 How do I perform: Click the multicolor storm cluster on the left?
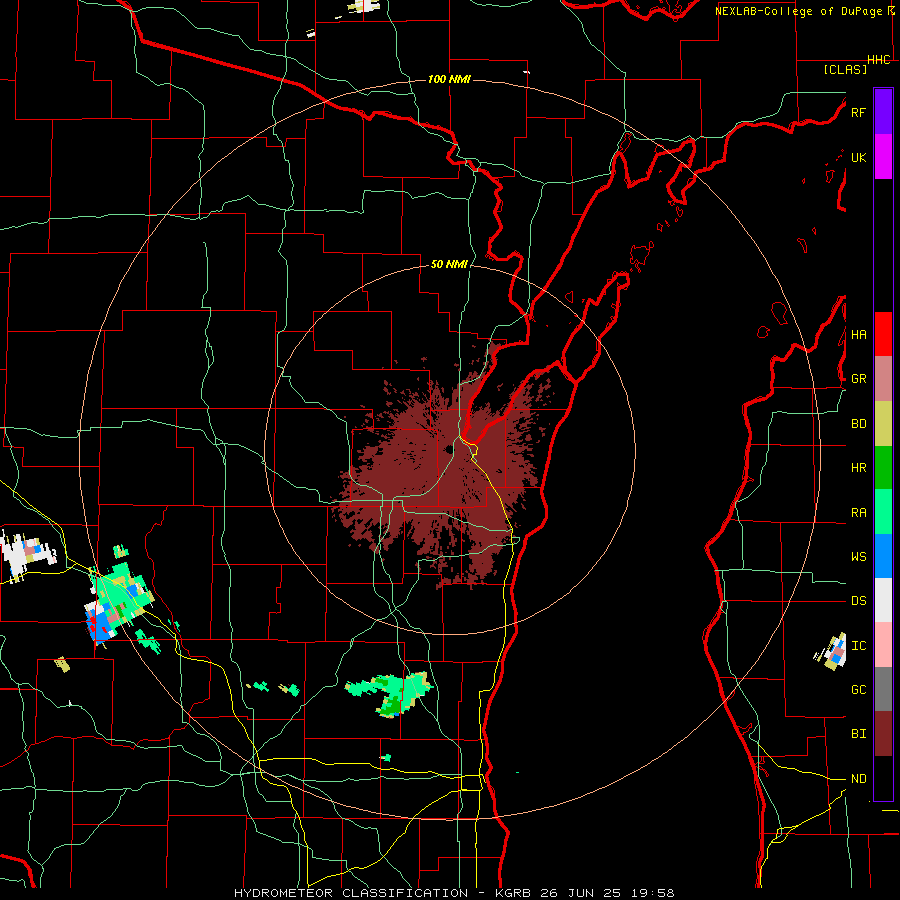(118, 603)
